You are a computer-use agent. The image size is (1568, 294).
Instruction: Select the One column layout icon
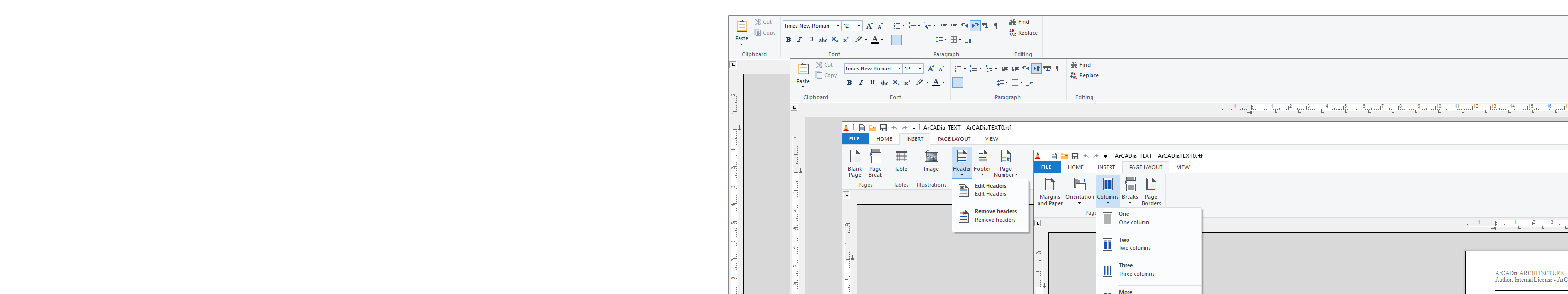[x=1108, y=219]
